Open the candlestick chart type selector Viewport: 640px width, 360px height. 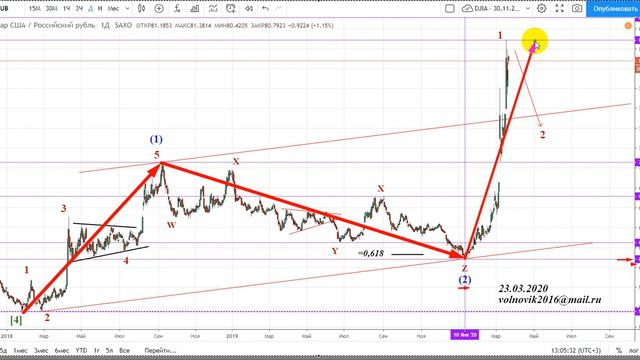pos(141,8)
